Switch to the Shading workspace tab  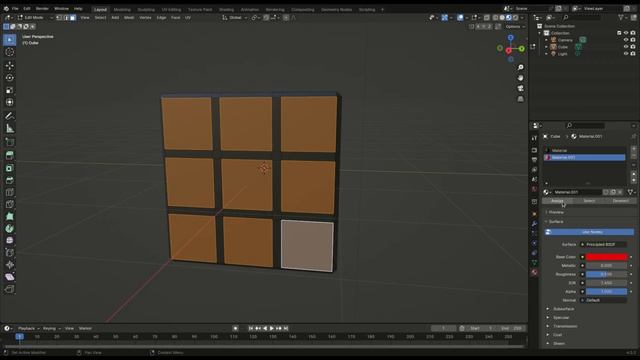pyautogui.click(x=227, y=9)
